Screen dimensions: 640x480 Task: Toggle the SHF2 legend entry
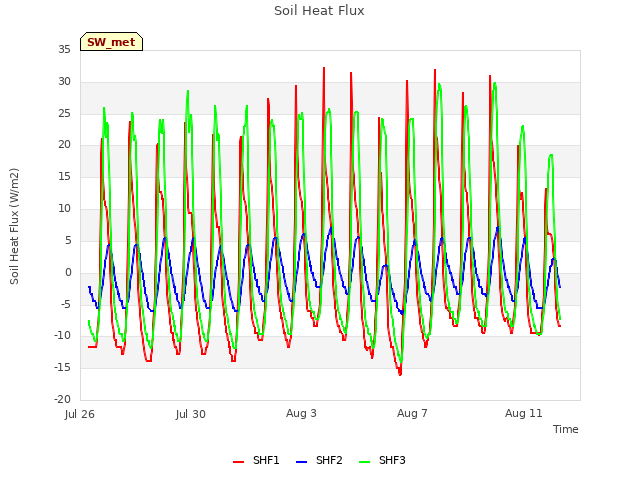pyautogui.click(x=319, y=460)
